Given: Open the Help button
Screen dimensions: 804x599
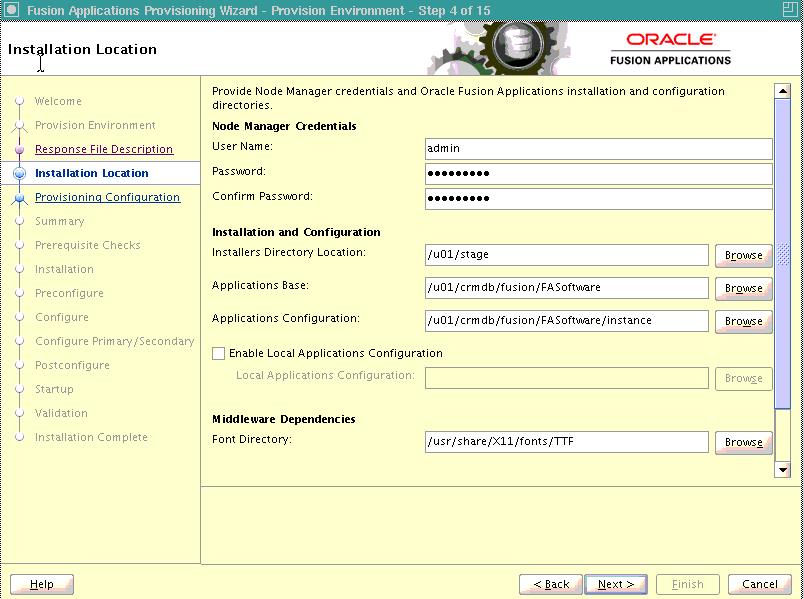Looking at the screenshot, I should pos(42,584).
